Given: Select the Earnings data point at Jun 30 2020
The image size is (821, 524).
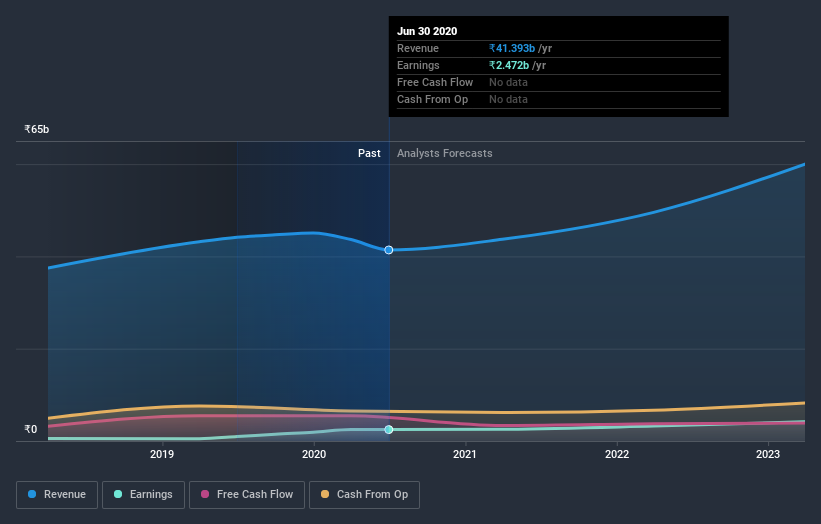Looking at the screenshot, I should [x=389, y=429].
